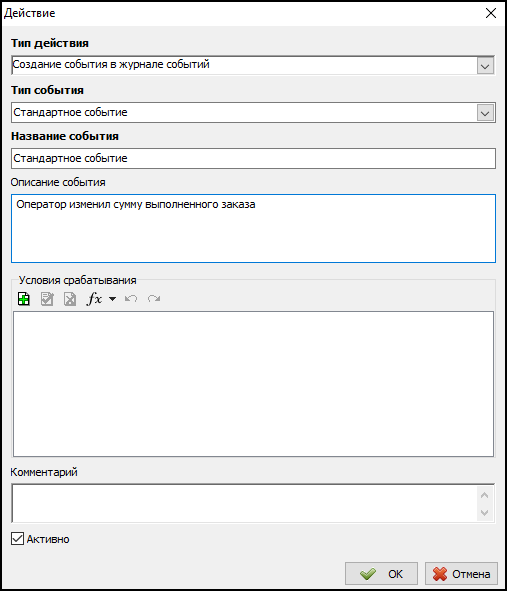Close the Действие dialog window
This screenshot has height=591, width=507.
click(x=491, y=13)
